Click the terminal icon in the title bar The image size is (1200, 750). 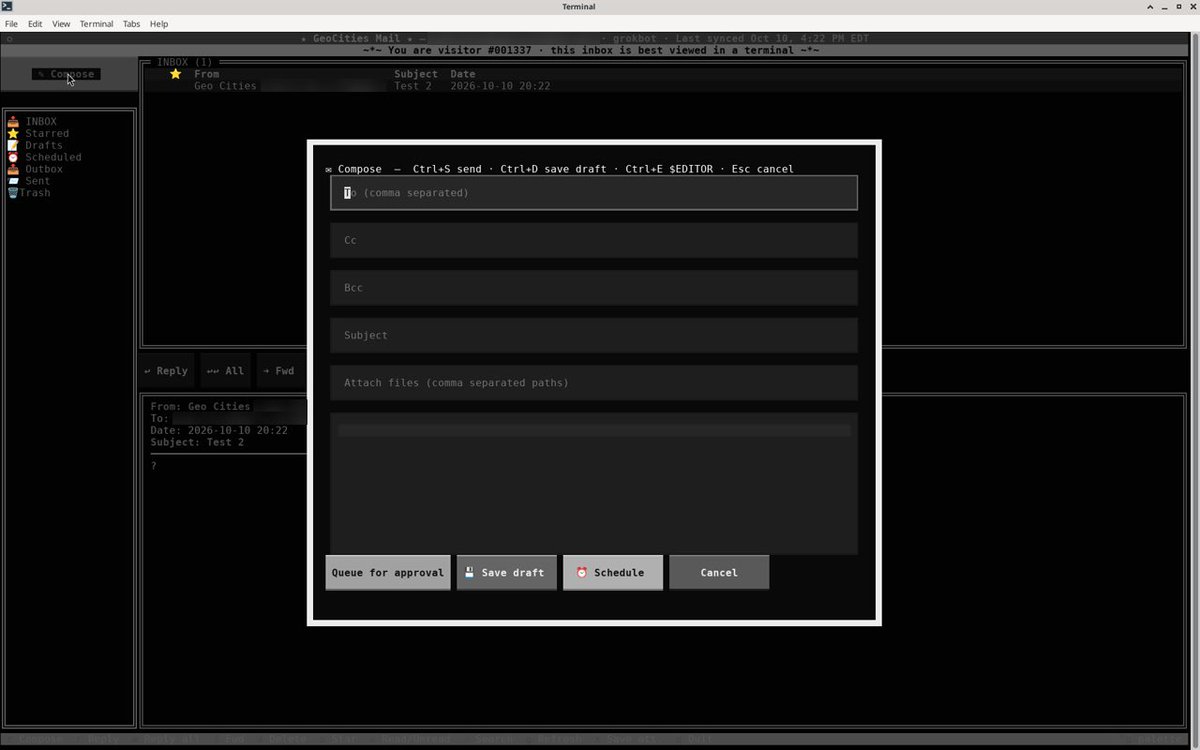(7, 6)
